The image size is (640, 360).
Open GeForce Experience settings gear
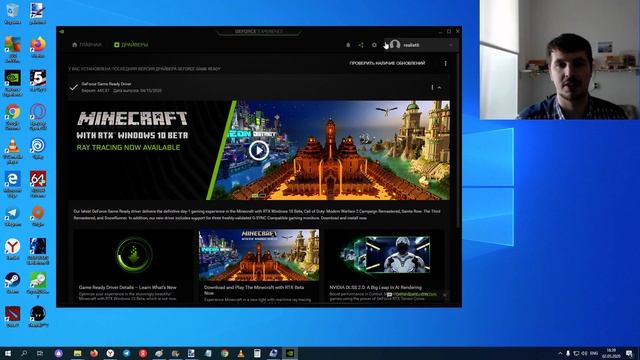coord(374,45)
